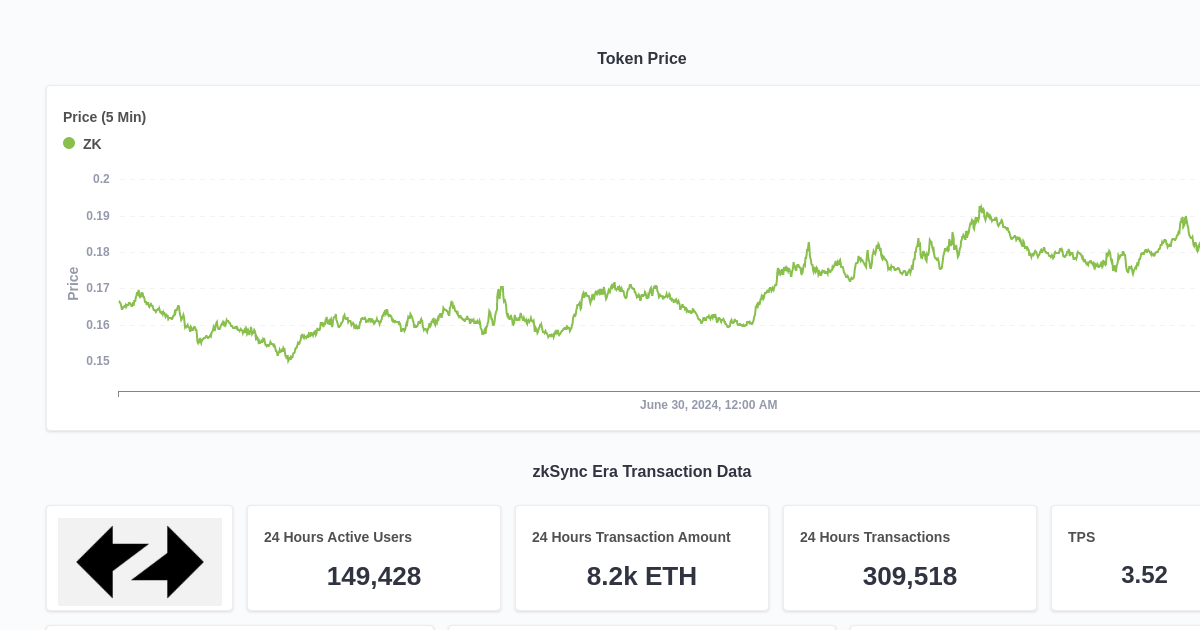Image resolution: width=1200 pixels, height=630 pixels.
Task: Select the 24 Hours Active Users card
Action: point(374,557)
